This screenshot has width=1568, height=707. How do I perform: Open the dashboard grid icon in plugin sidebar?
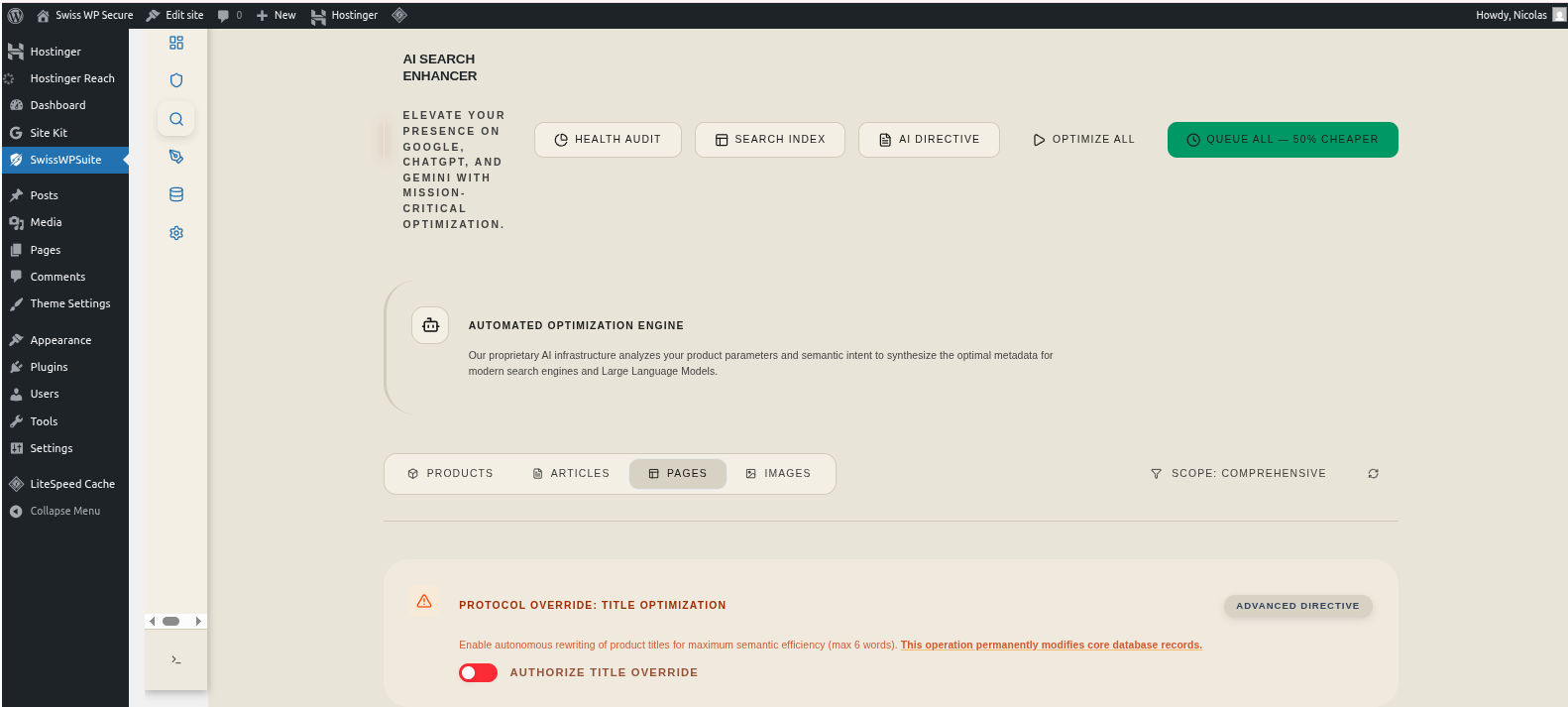pyautogui.click(x=176, y=43)
